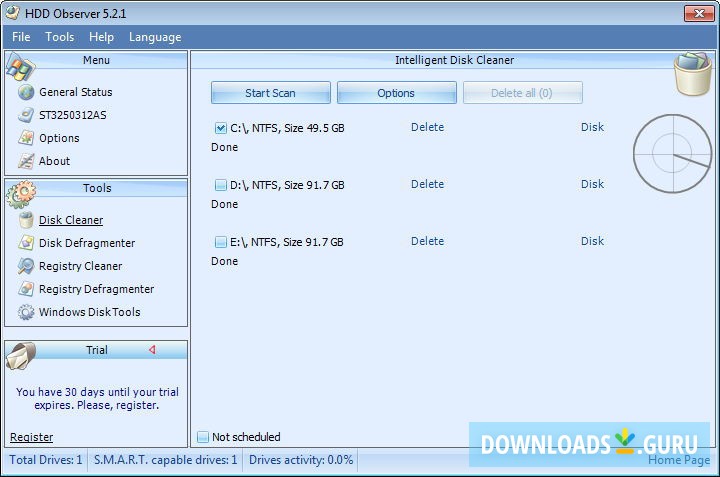Toggle the Not scheduled checkbox
This screenshot has width=720, height=477.
coord(203,437)
